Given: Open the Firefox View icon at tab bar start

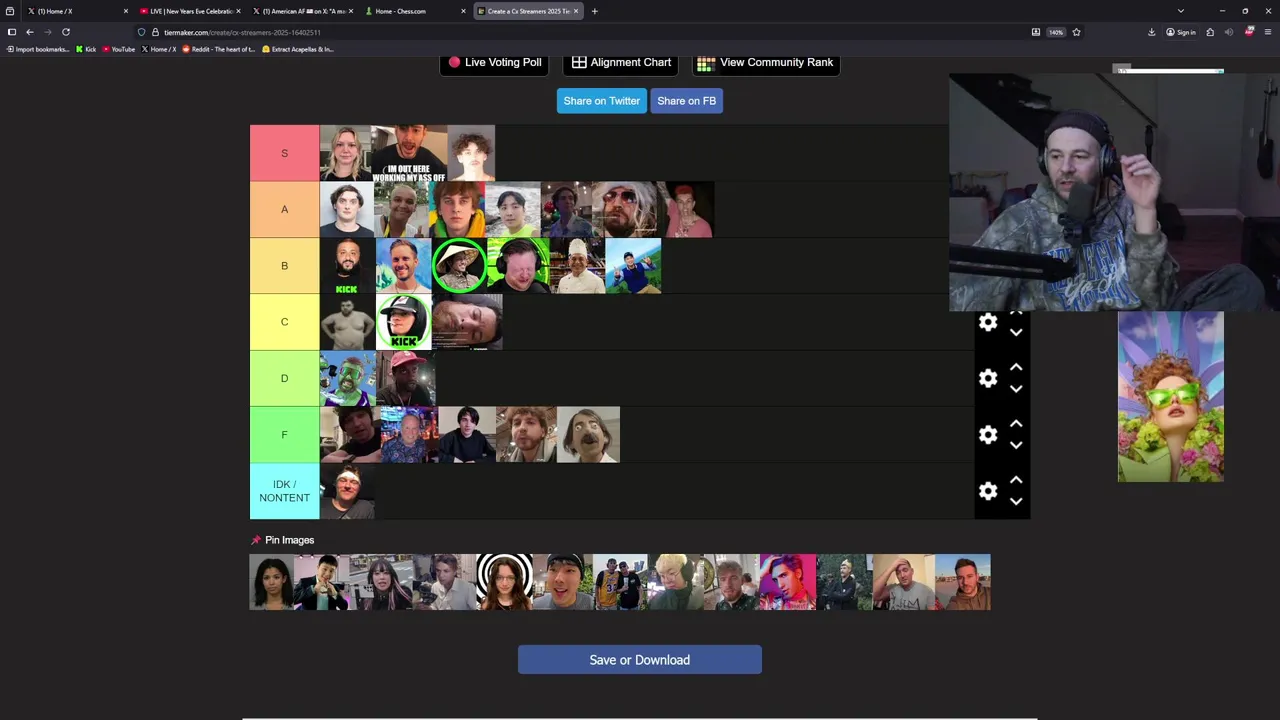Looking at the screenshot, I should tap(10, 11).
